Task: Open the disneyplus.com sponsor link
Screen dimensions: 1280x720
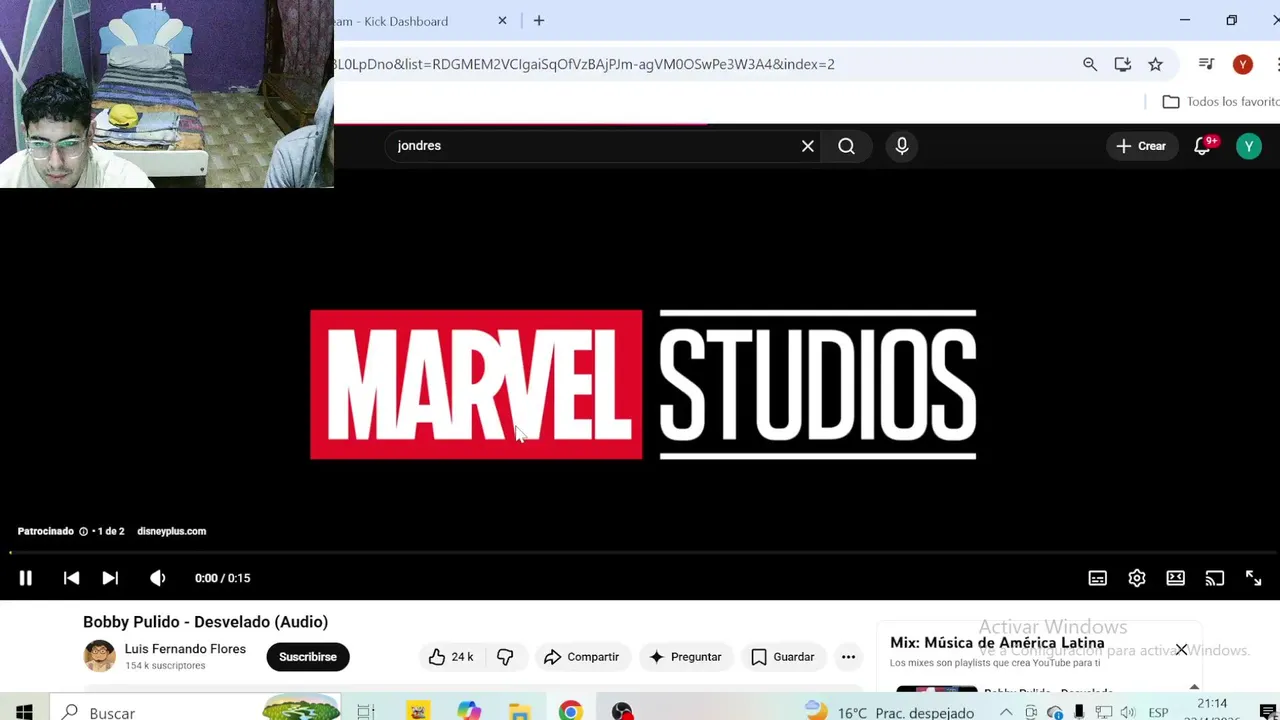Action: [x=171, y=531]
